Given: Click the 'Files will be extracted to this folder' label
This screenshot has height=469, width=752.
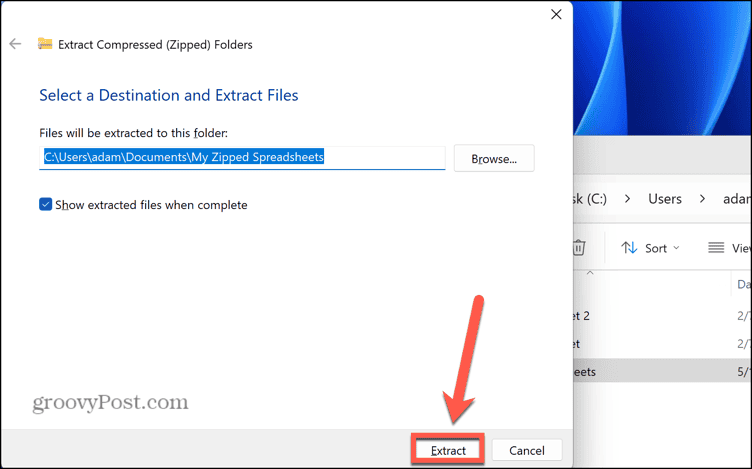Looking at the screenshot, I should (133, 133).
